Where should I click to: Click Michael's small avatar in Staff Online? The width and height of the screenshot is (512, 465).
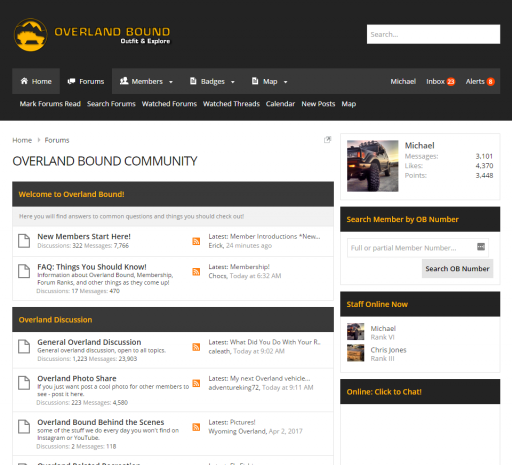pyautogui.click(x=355, y=332)
